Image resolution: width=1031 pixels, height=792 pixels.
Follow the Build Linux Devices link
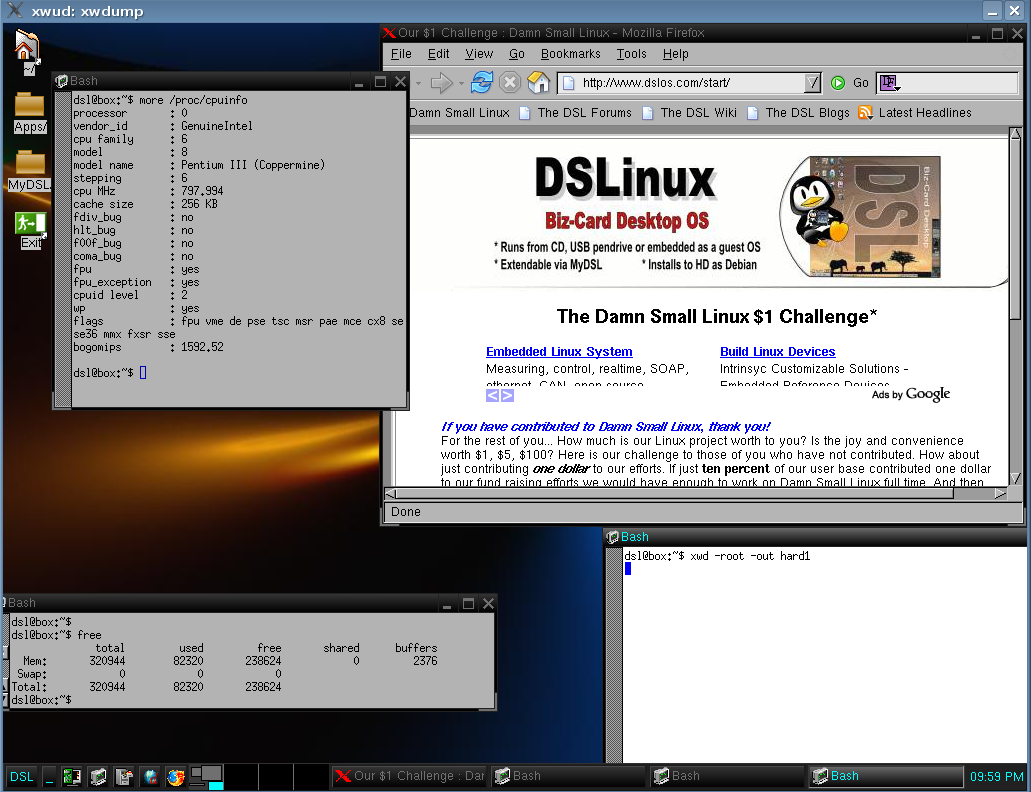point(777,352)
